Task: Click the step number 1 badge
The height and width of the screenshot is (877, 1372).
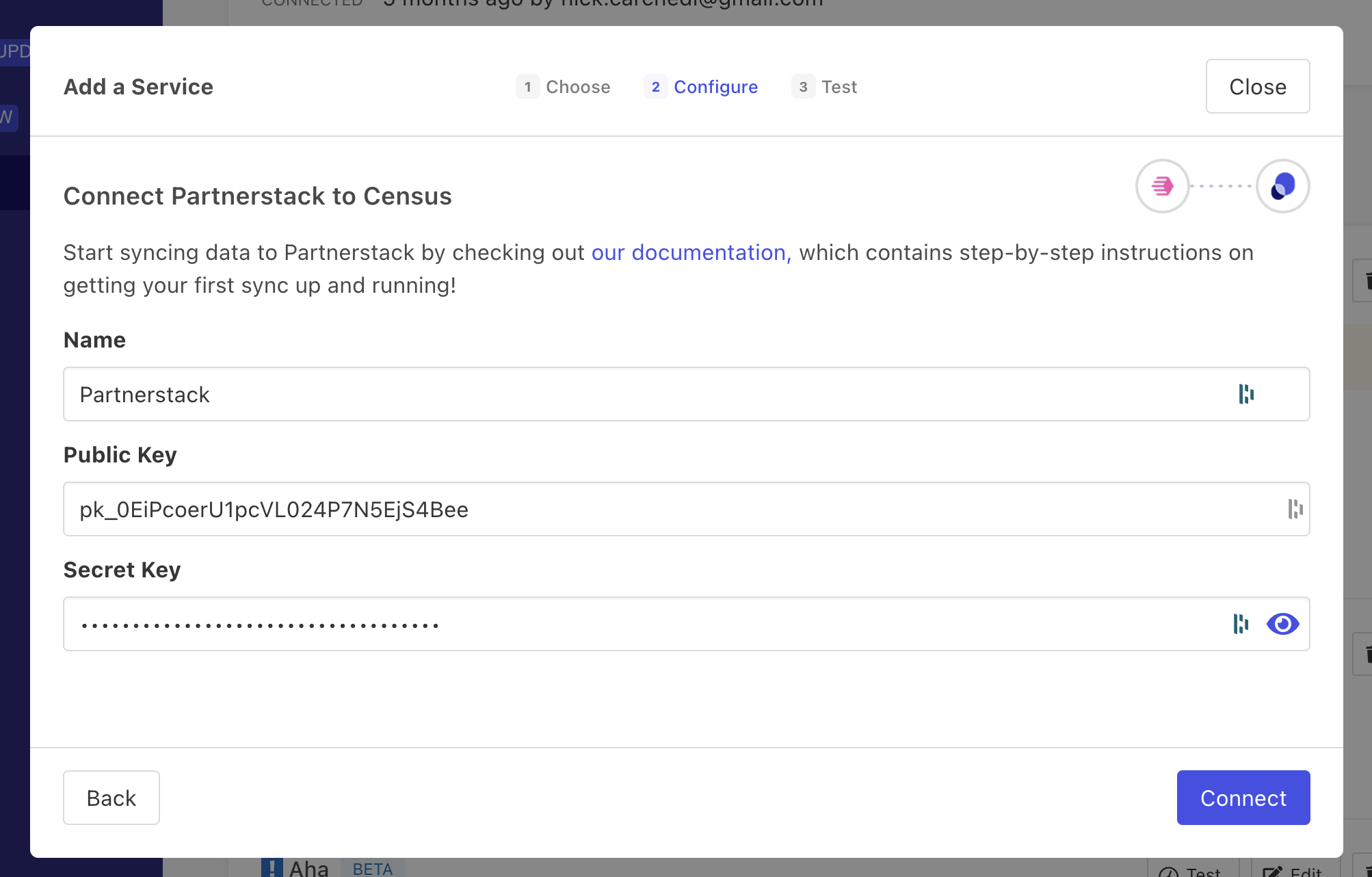Action: [x=527, y=87]
